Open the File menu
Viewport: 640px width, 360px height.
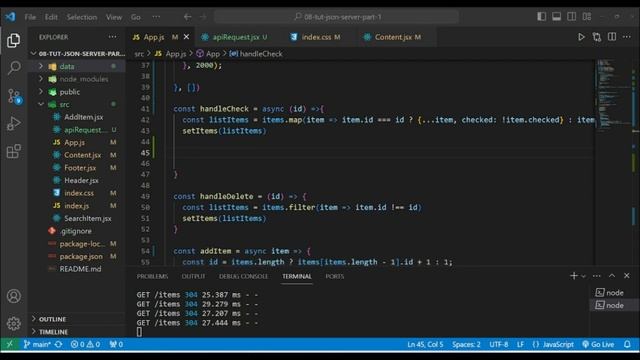pos(30,17)
